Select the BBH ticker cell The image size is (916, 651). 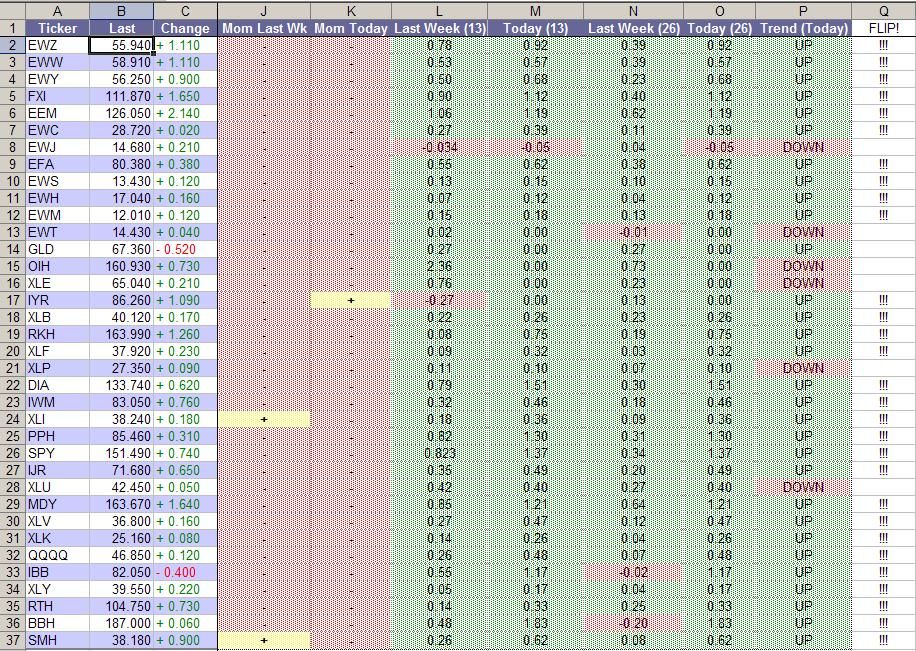click(x=57, y=623)
